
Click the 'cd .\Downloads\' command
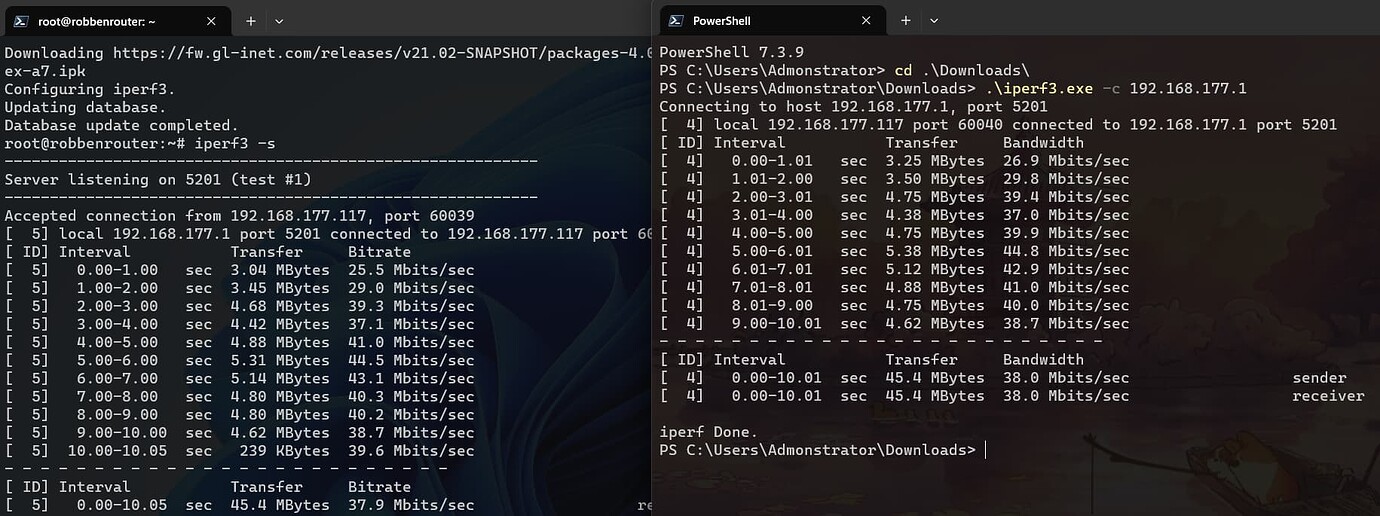(962, 70)
